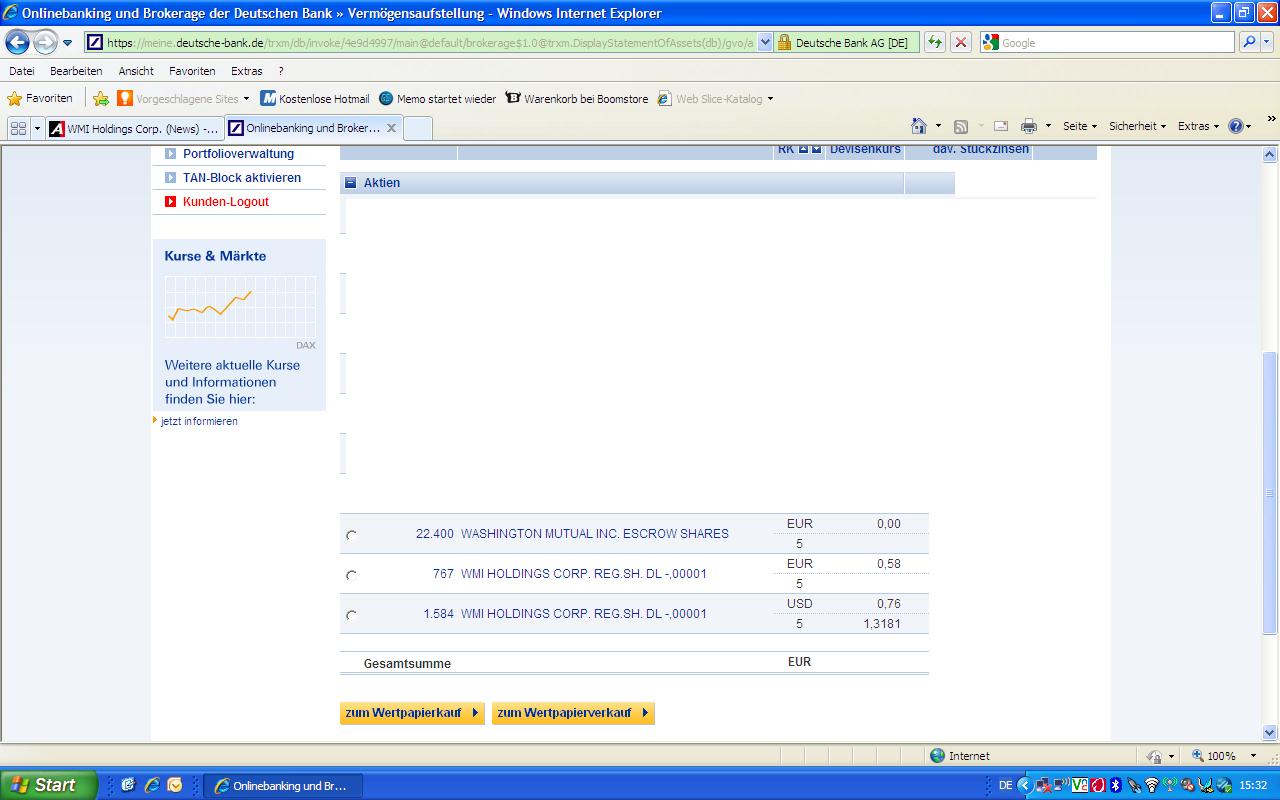Open the Ansicht menu
This screenshot has width=1280, height=800.
tap(136, 71)
